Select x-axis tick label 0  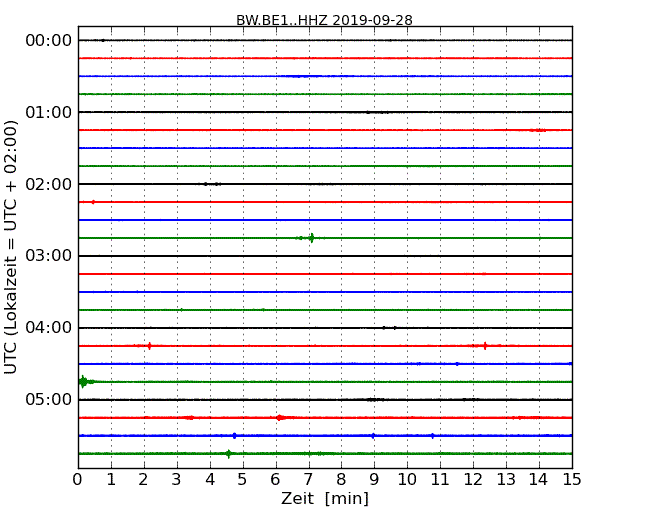[x=78, y=479]
